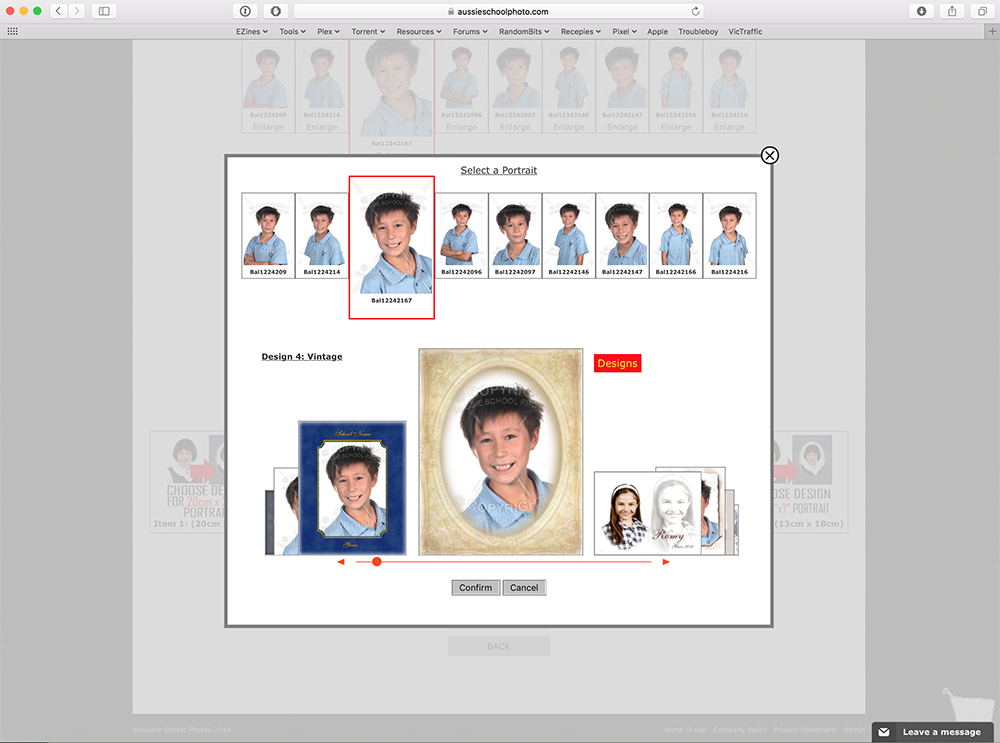The height and width of the screenshot is (743, 1000).
Task: Click the Share icon in the toolbar
Action: coord(952,10)
